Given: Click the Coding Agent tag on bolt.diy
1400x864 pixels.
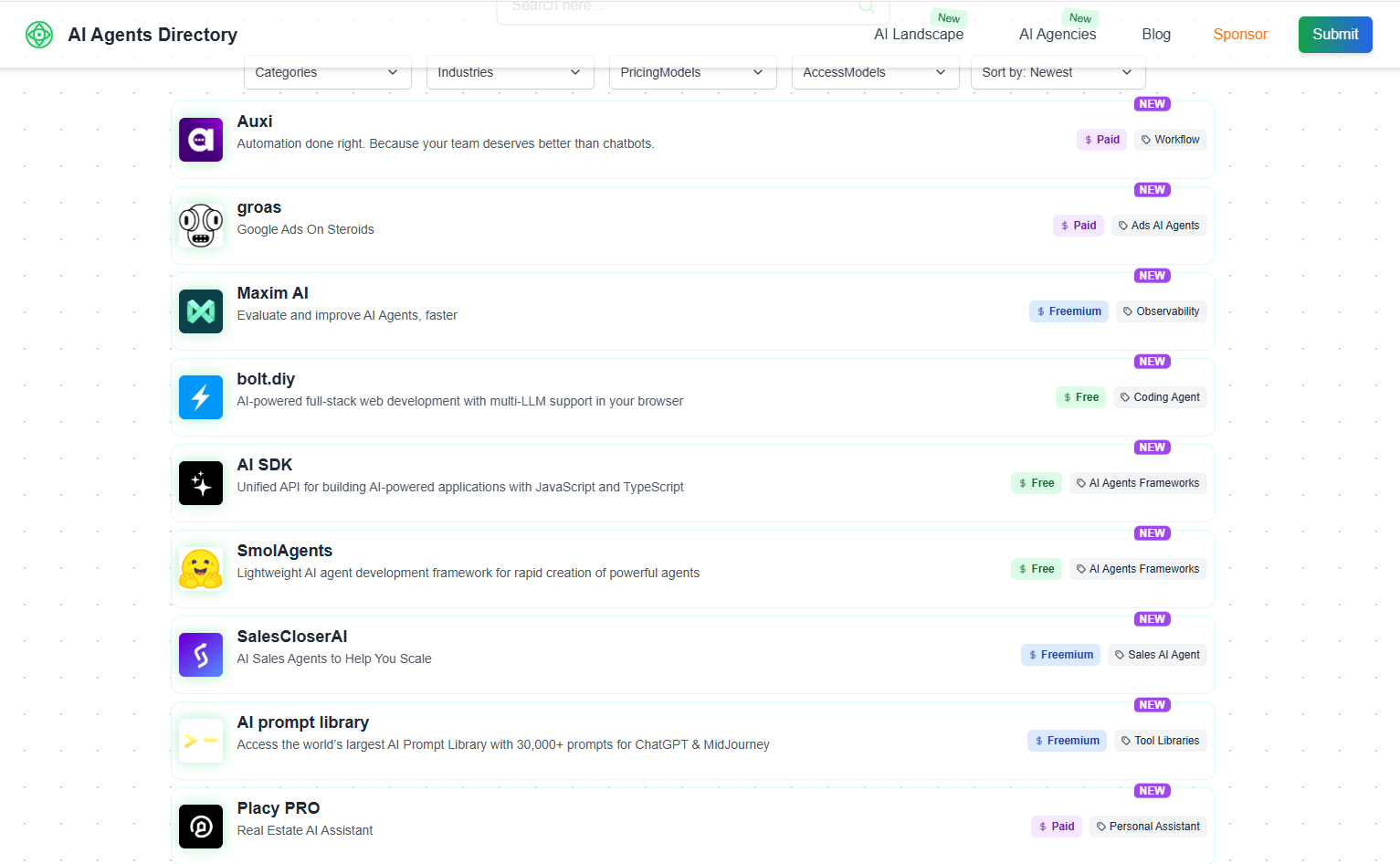Looking at the screenshot, I should pyautogui.click(x=1160, y=397).
